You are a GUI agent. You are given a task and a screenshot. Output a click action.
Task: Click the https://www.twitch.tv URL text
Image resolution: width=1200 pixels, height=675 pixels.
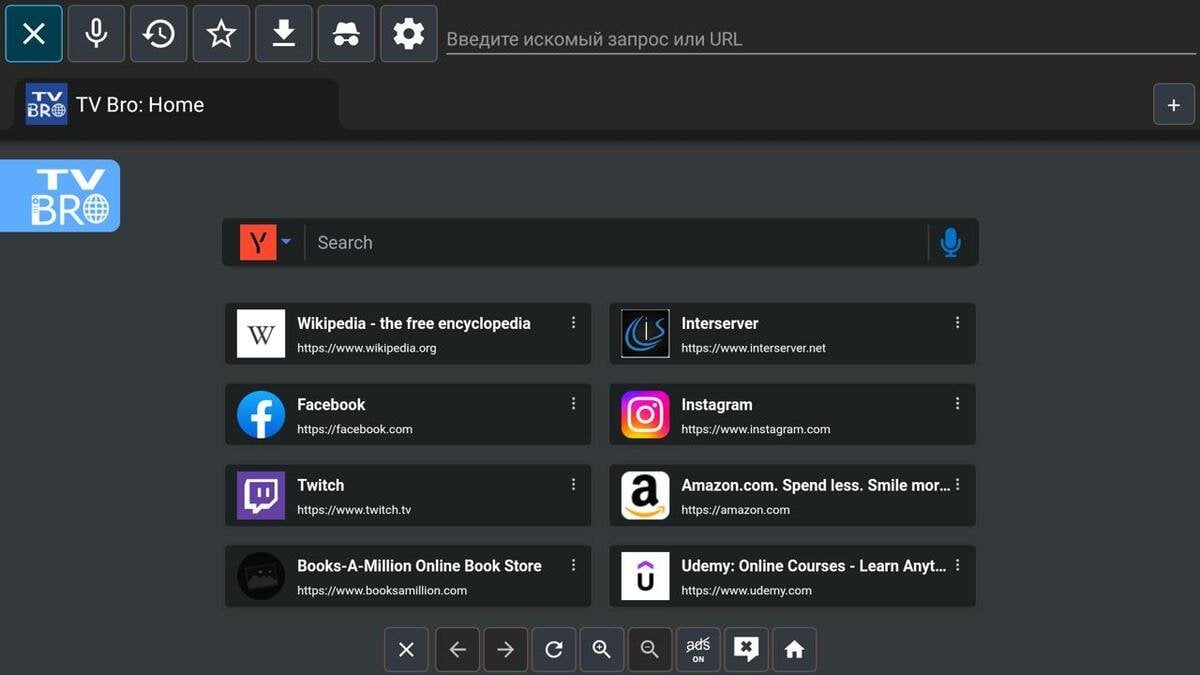click(x=354, y=510)
